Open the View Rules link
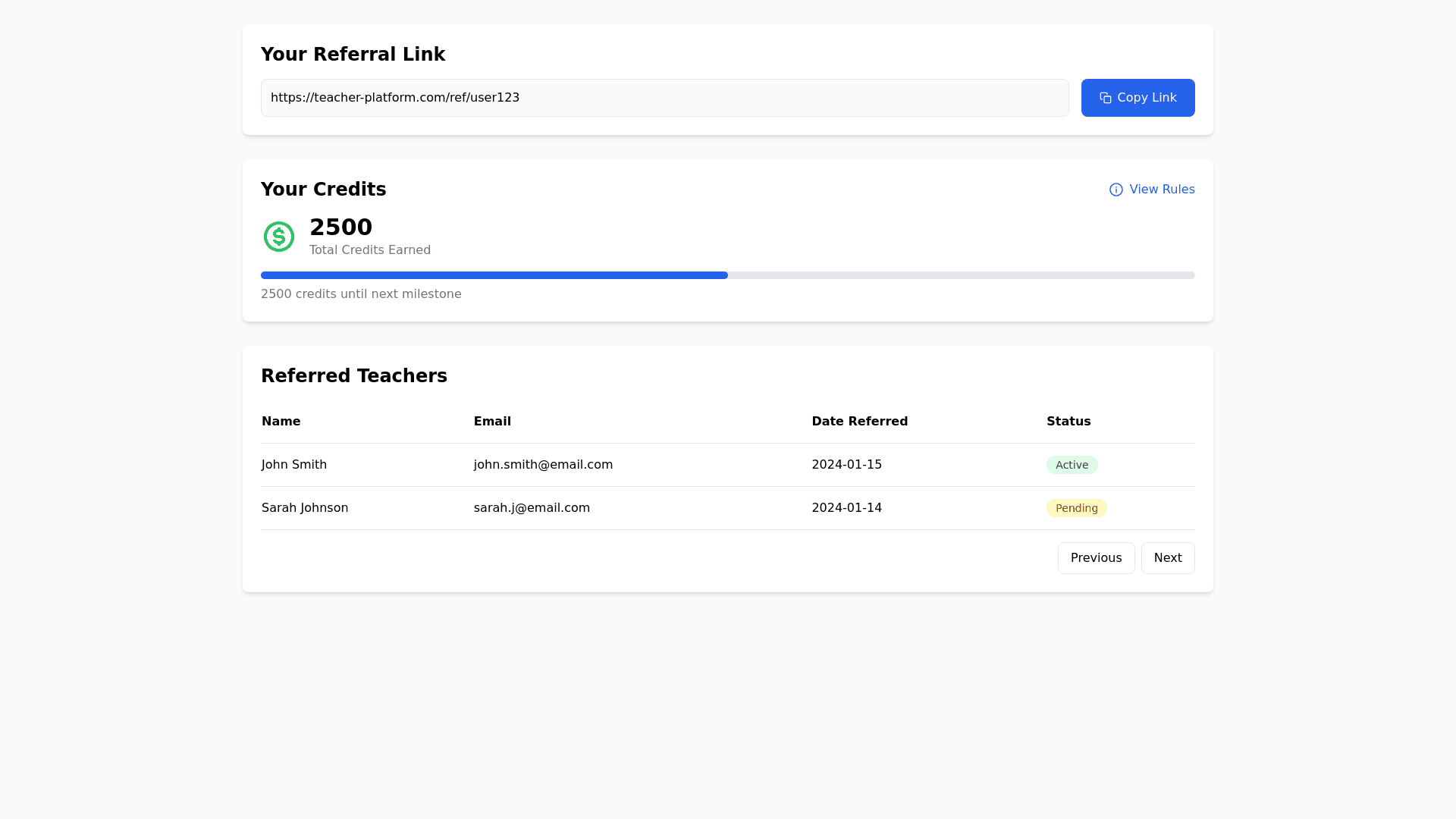Image resolution: width=1456 pixels, height=819 pixels. tap(1161, 190)
